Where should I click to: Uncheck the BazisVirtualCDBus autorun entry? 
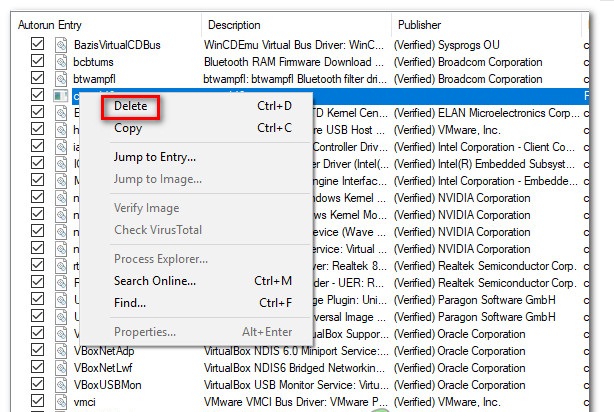pos(38,44)
